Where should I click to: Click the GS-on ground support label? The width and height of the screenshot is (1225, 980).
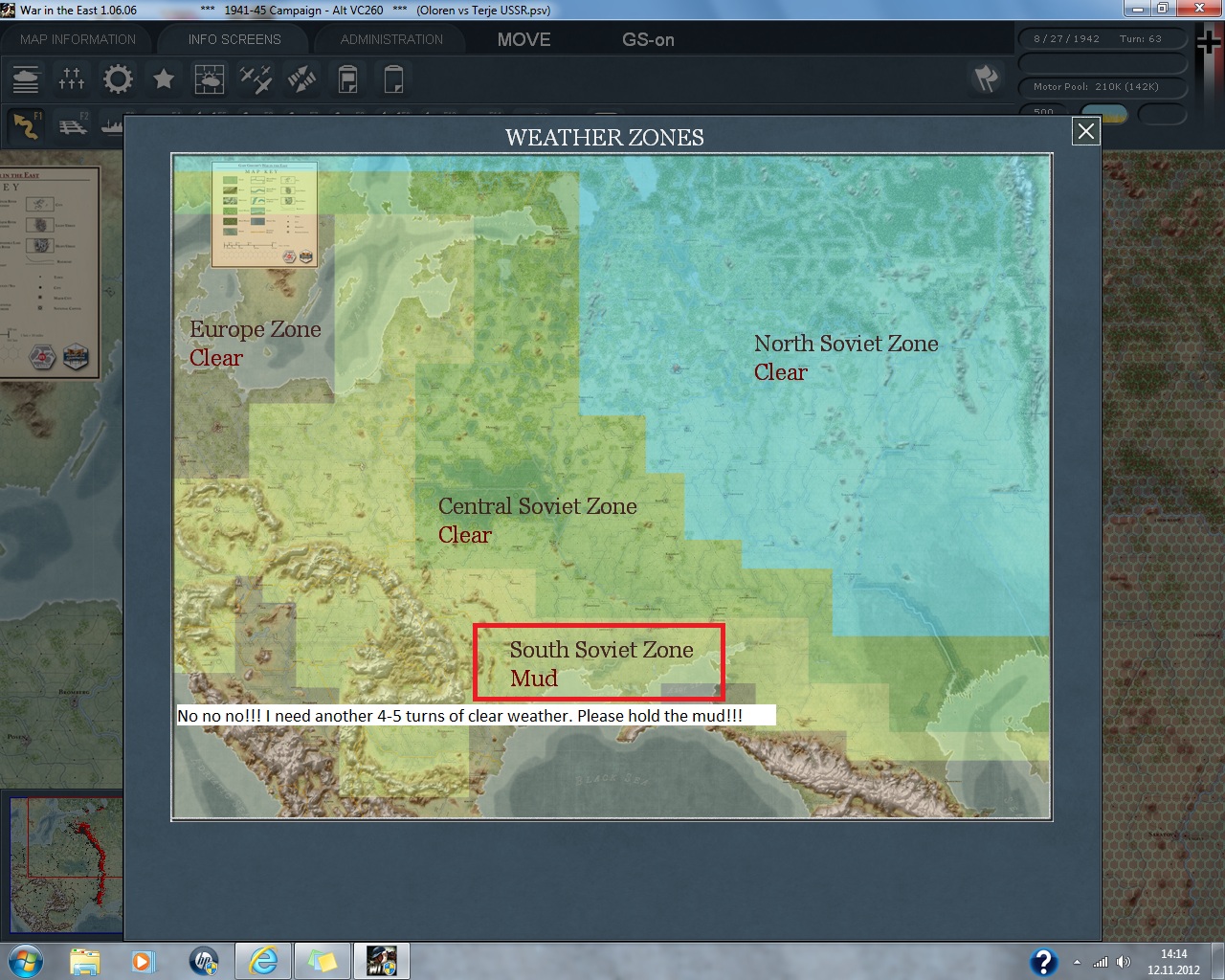click(648, 39)
